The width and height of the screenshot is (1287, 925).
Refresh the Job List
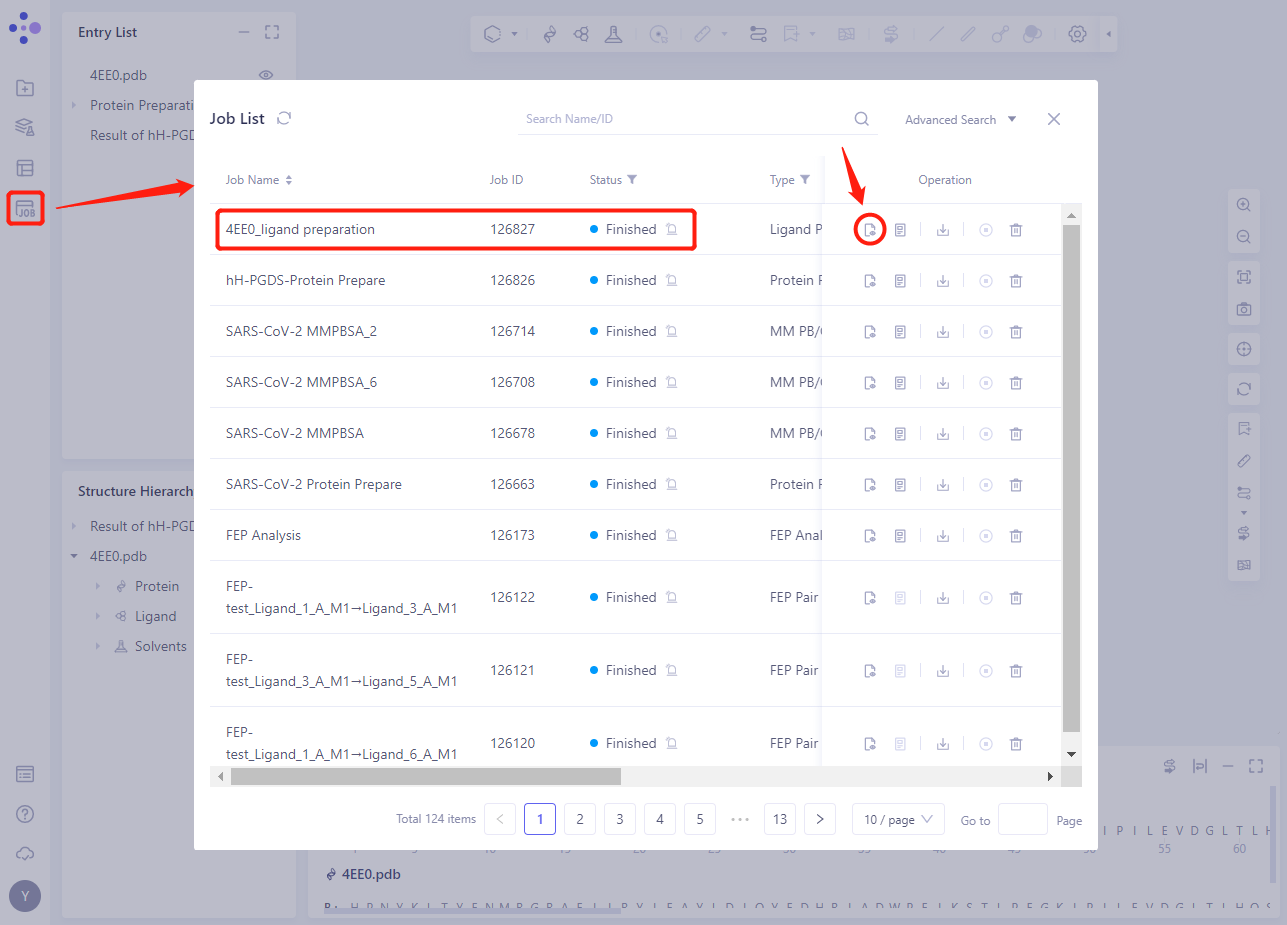(284, 118)
